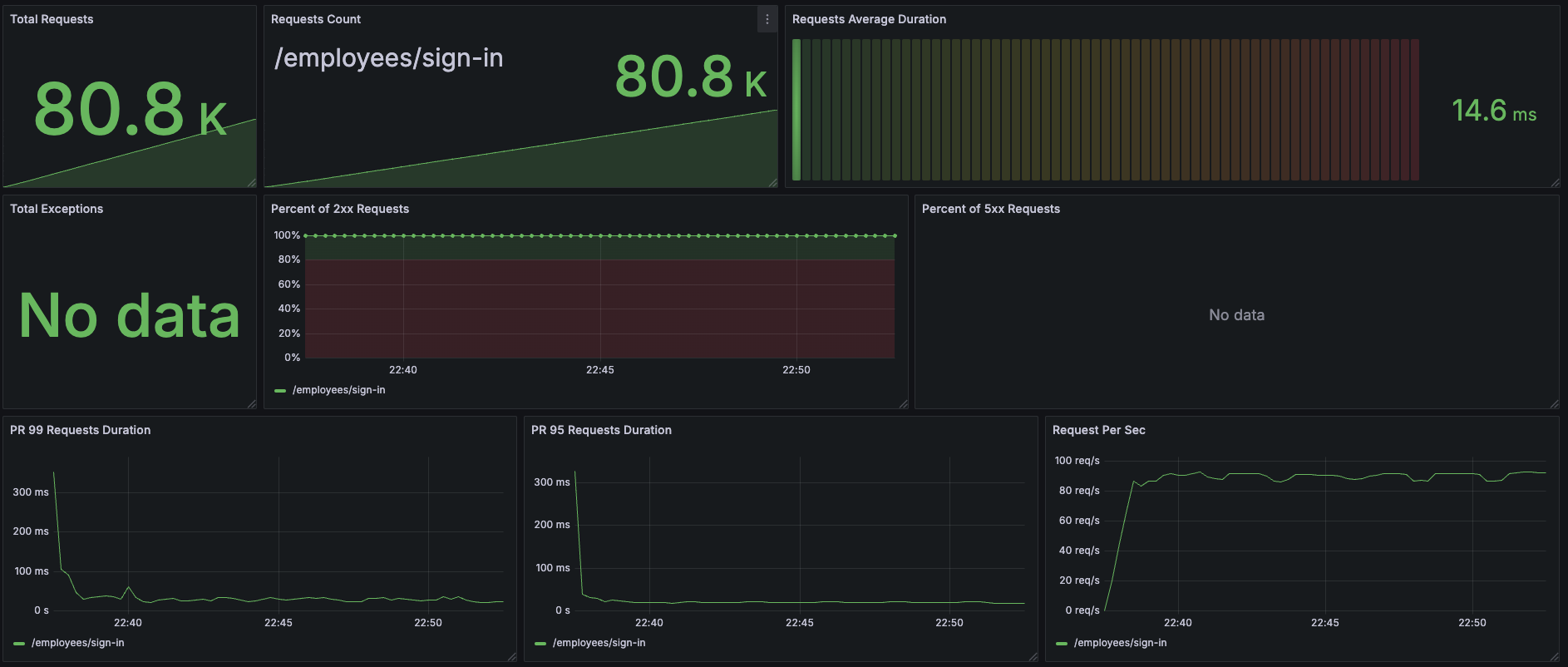Screen dimensions: 1568x667
Task: Click the Total Exceptions panel title
Action: (57, 209)
